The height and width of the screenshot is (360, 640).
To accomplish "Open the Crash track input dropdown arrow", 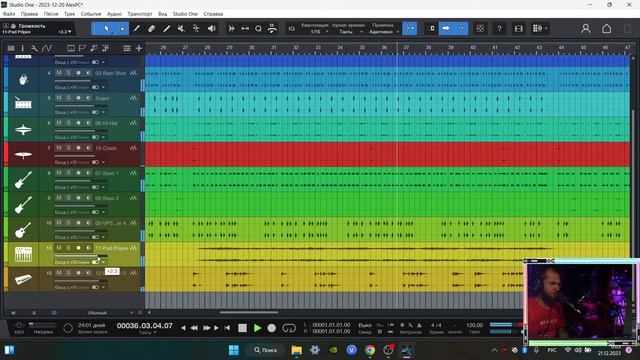I will [x=103, y=162].
